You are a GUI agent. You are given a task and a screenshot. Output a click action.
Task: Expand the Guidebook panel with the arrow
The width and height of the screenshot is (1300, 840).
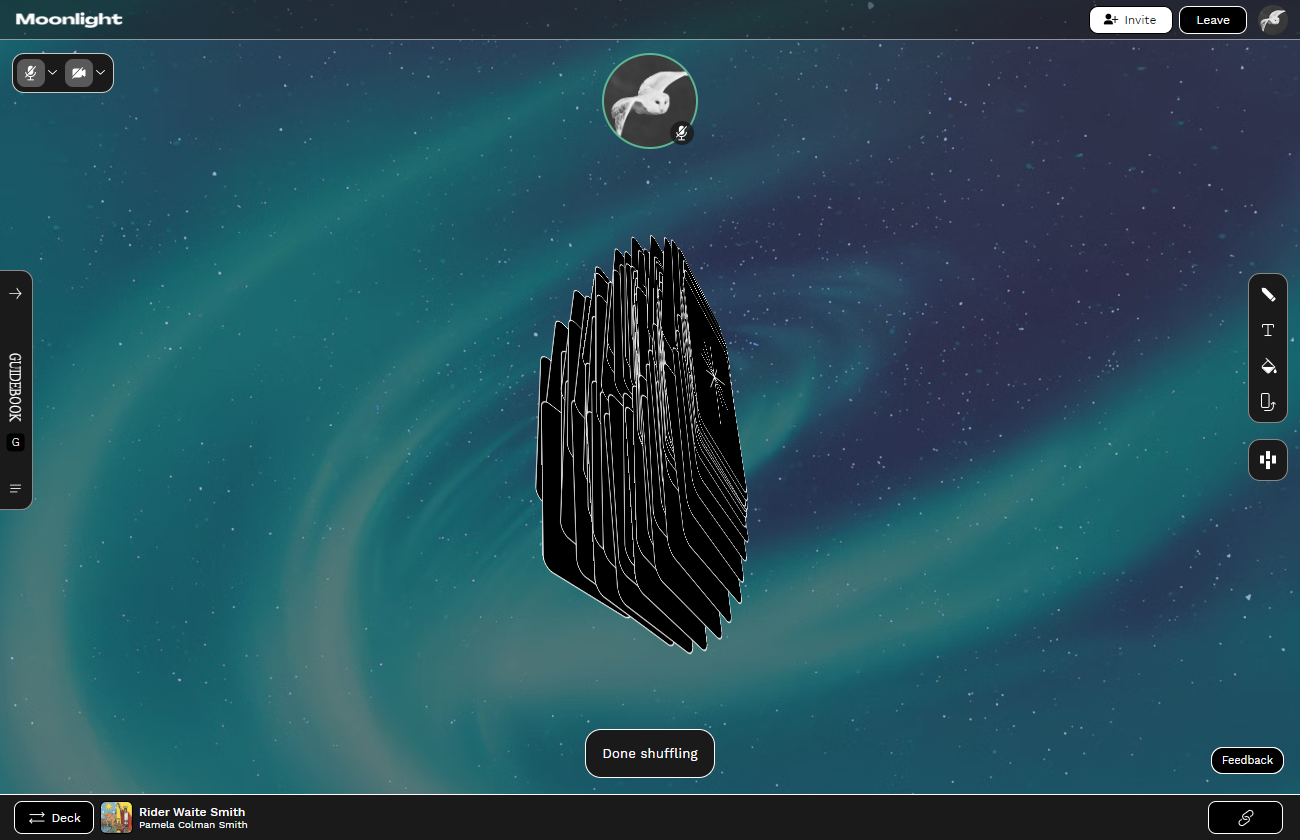(x=15, y=293)
